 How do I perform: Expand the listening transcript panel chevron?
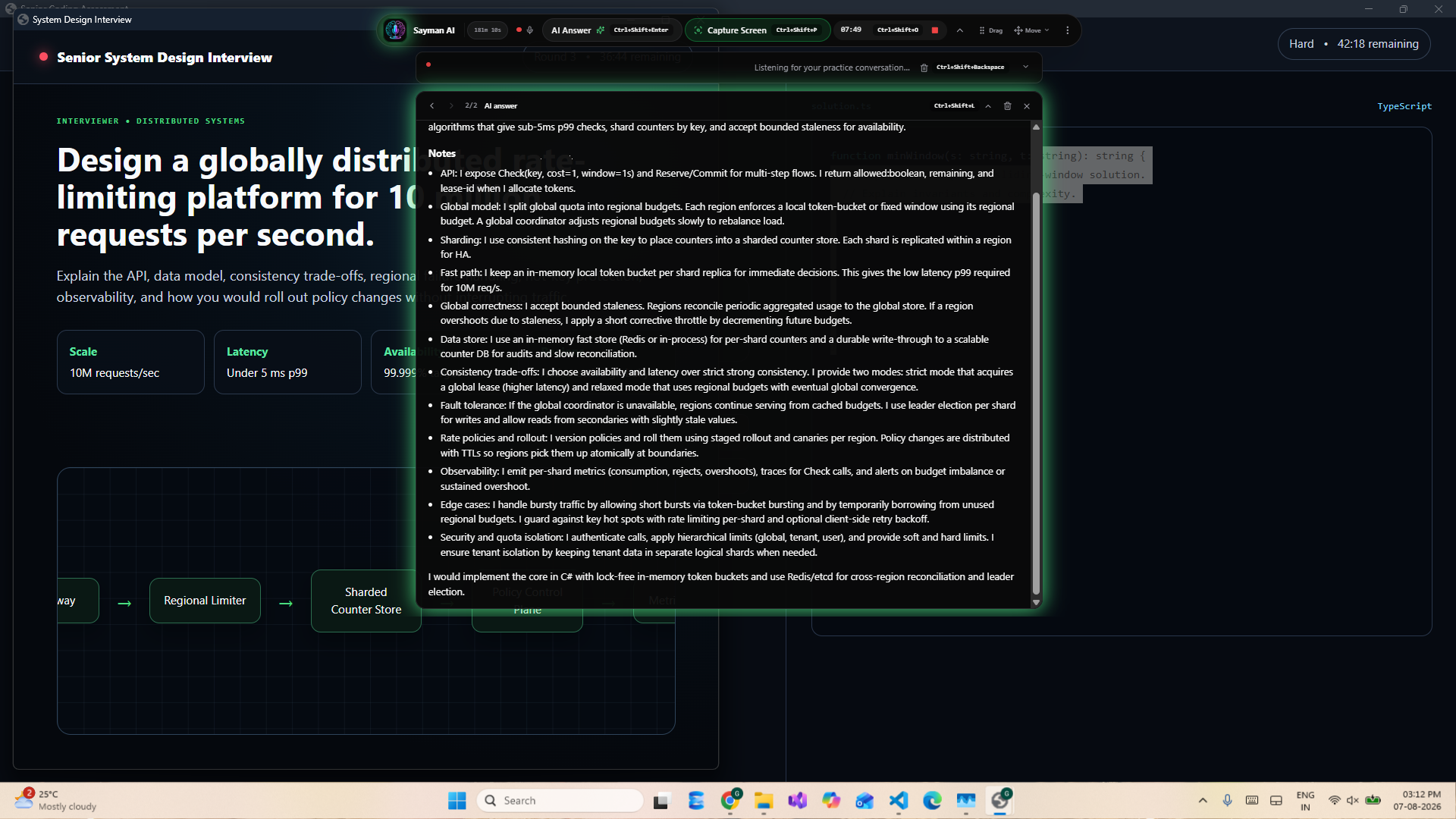[1026, 67]
